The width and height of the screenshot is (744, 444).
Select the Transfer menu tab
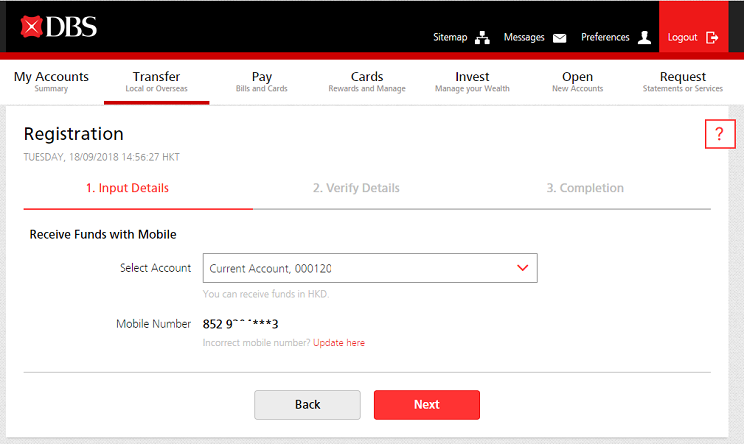156,81
